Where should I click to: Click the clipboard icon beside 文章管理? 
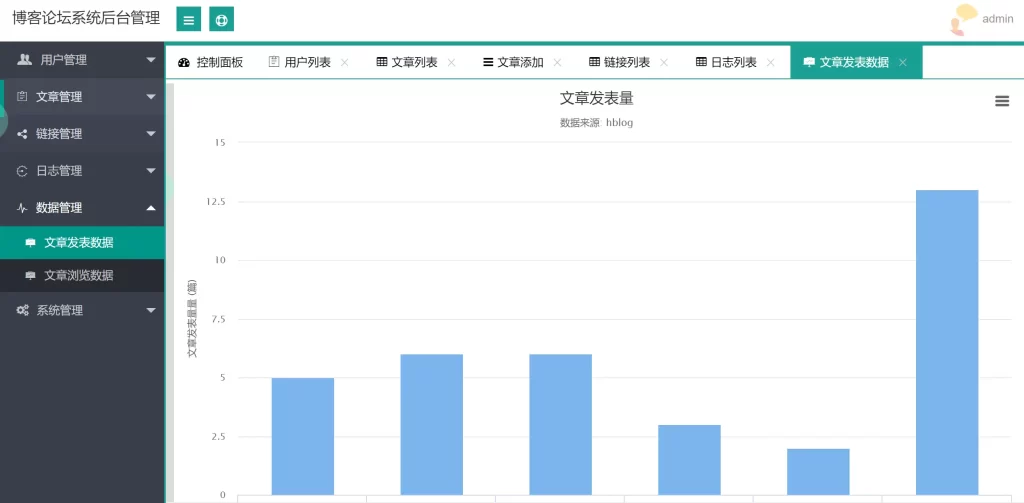tap(22, 97)
